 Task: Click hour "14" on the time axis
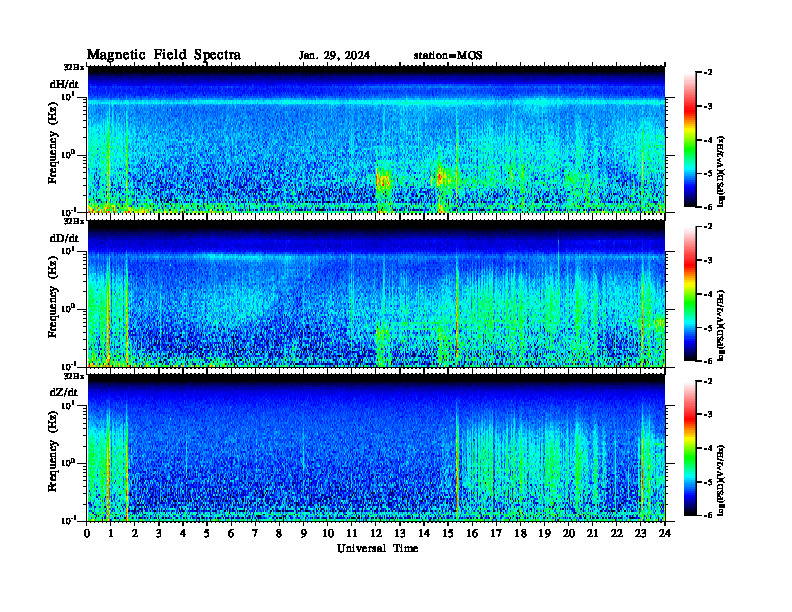pyautogui.click(x=424, y=533)
